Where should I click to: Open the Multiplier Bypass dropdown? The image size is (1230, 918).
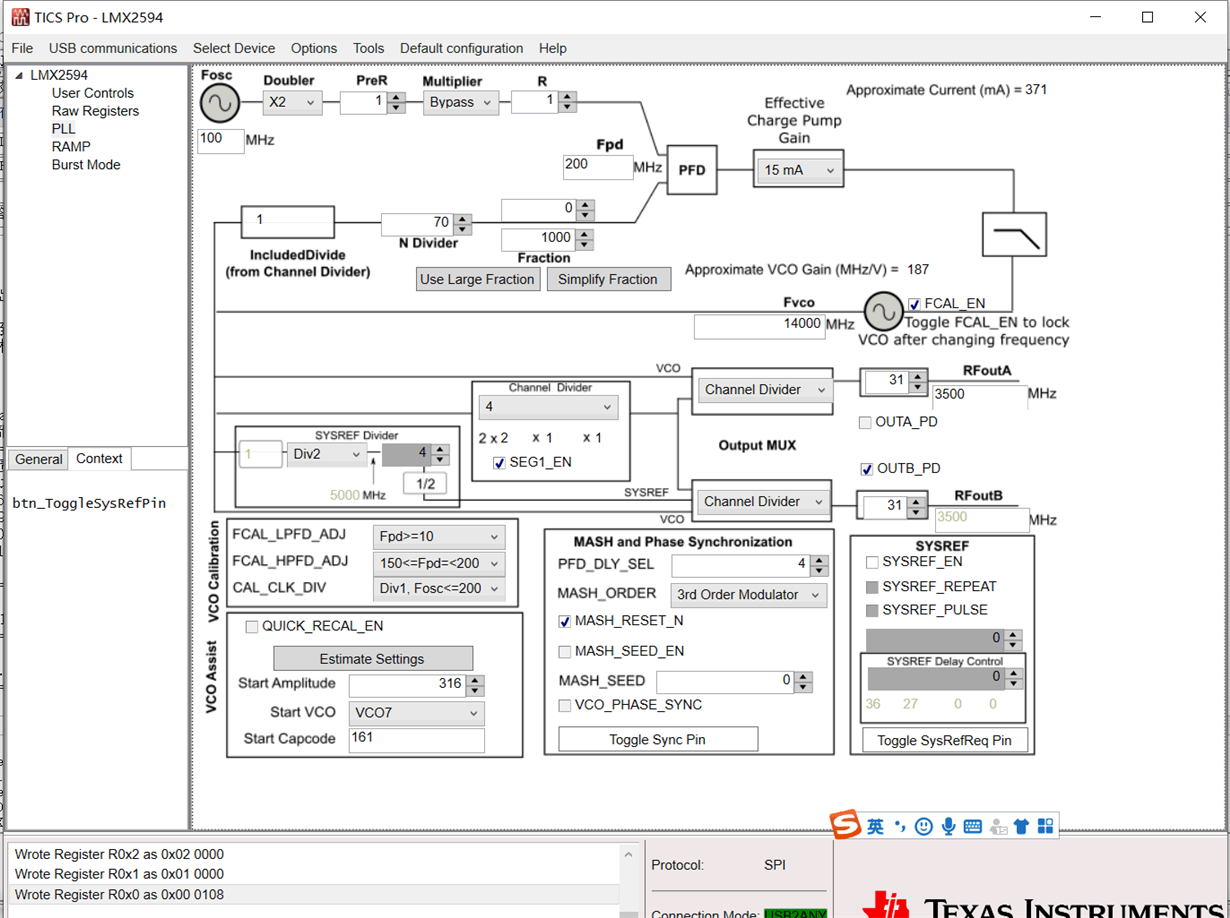coord(460,102)
